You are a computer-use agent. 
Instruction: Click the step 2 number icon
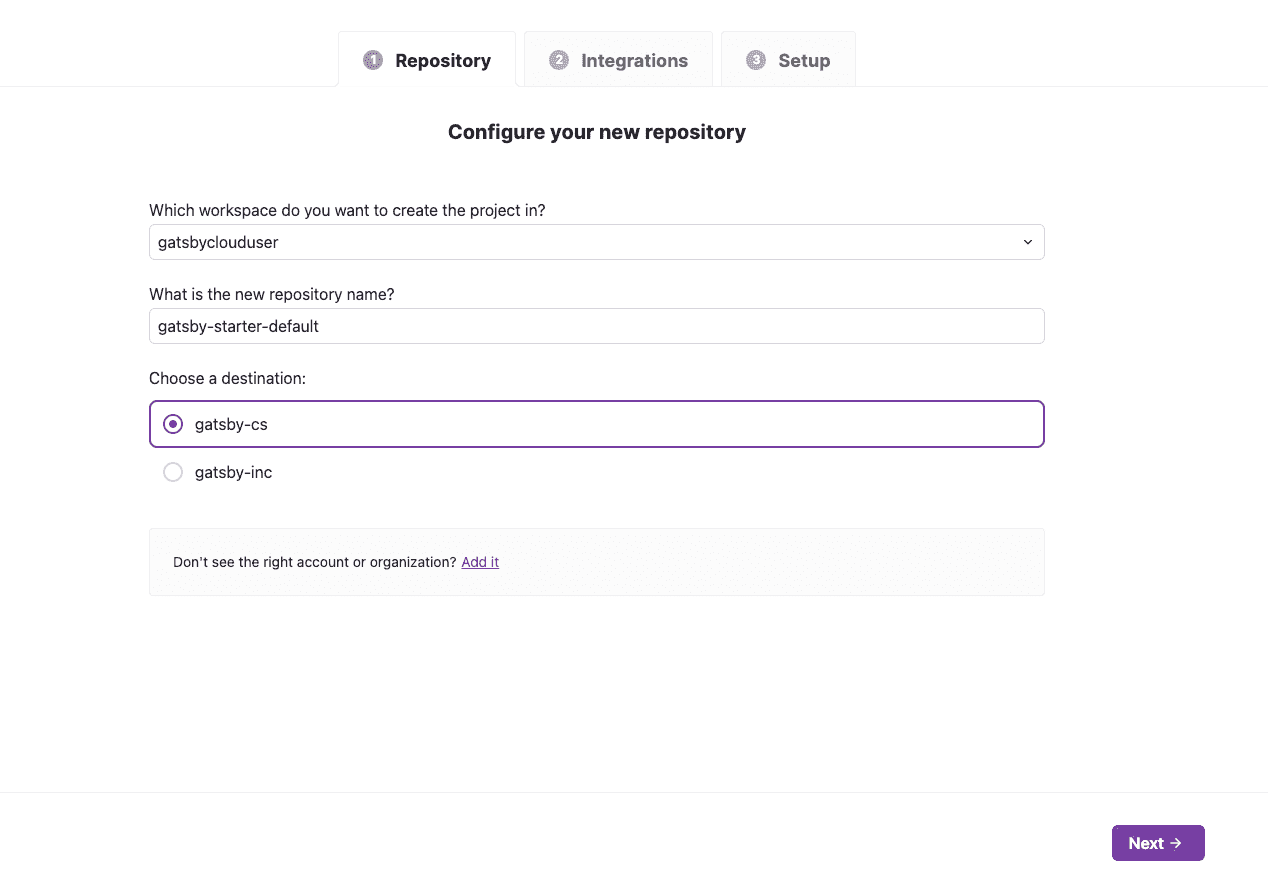559,60
